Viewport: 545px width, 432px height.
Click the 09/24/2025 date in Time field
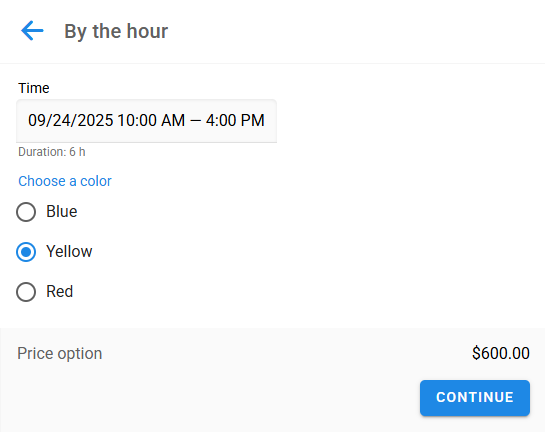click(x=71, y=121)
